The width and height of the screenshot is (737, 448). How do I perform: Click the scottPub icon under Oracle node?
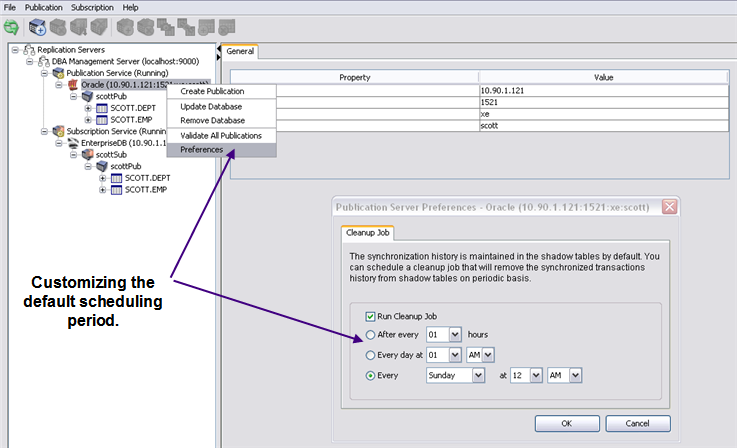87,96
